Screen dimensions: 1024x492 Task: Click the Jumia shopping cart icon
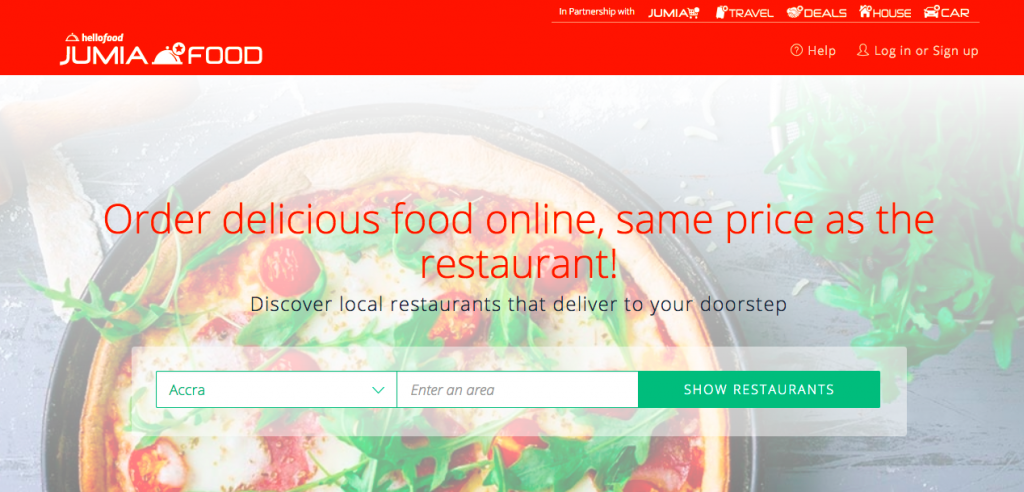point(694,12)
